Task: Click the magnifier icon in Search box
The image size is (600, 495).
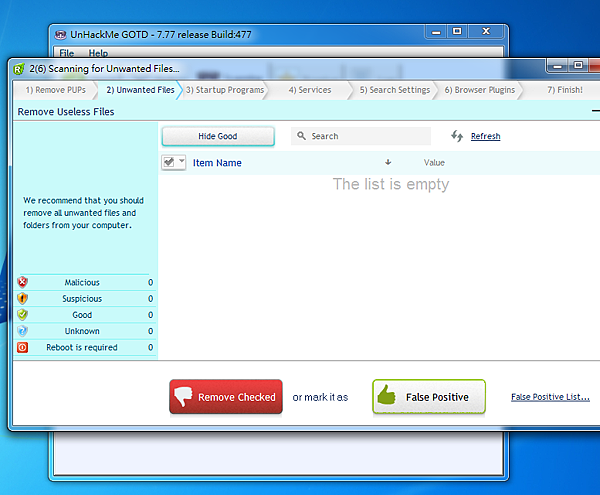Action: pos(302,136)
